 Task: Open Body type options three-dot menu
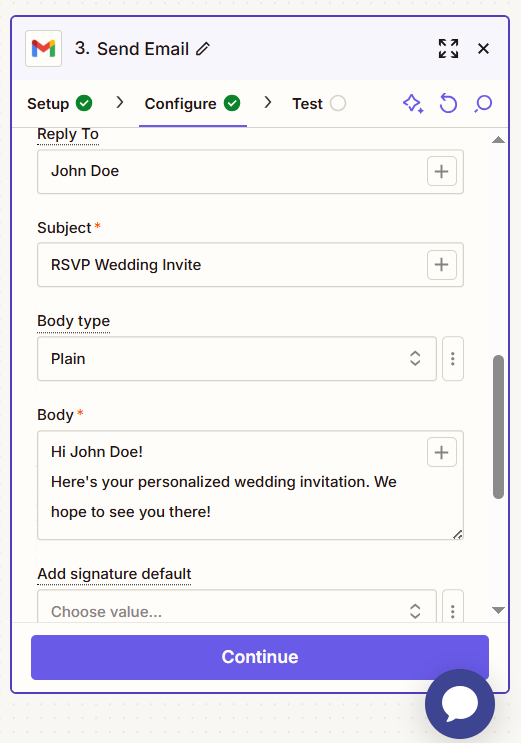[x=453, y=359]
